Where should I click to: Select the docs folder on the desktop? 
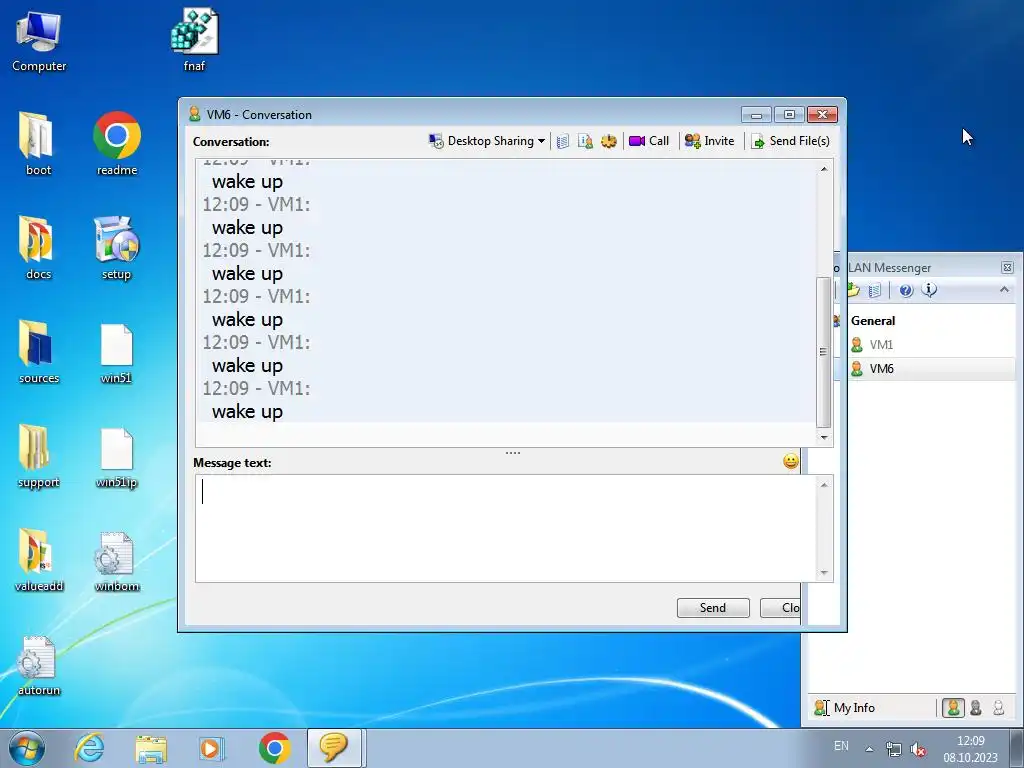[38, 248]
